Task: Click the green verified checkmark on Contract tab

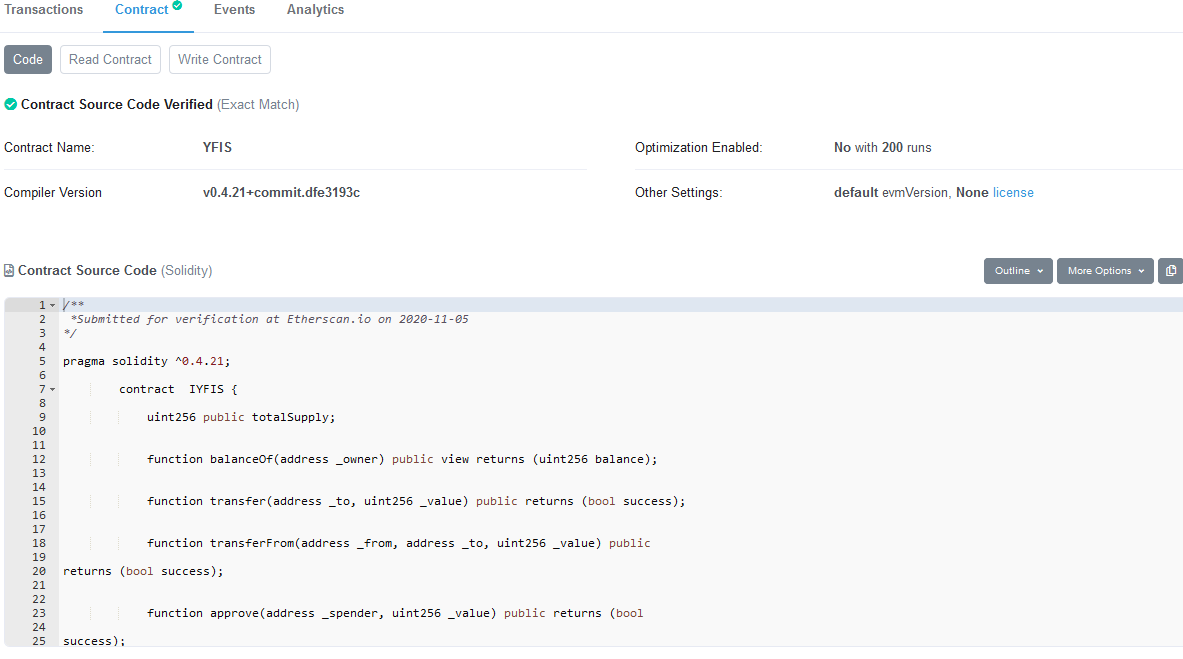Action: click(x=177, y=6)
